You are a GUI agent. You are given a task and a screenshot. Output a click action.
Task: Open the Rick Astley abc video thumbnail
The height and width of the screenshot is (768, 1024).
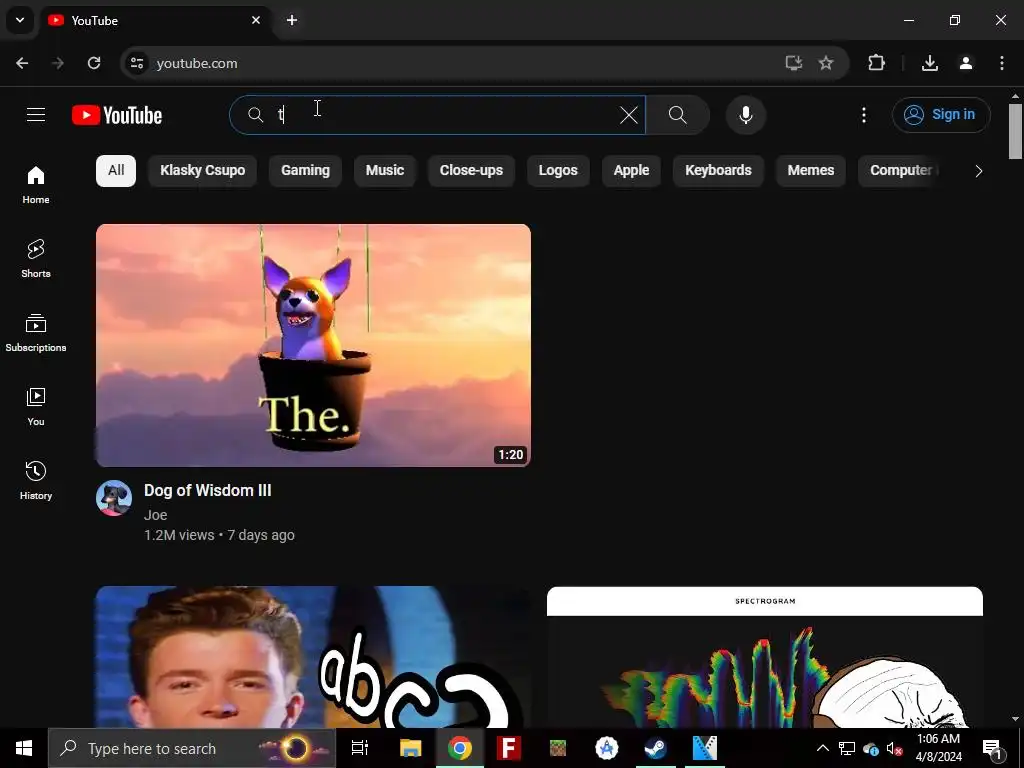click(313, 656)
